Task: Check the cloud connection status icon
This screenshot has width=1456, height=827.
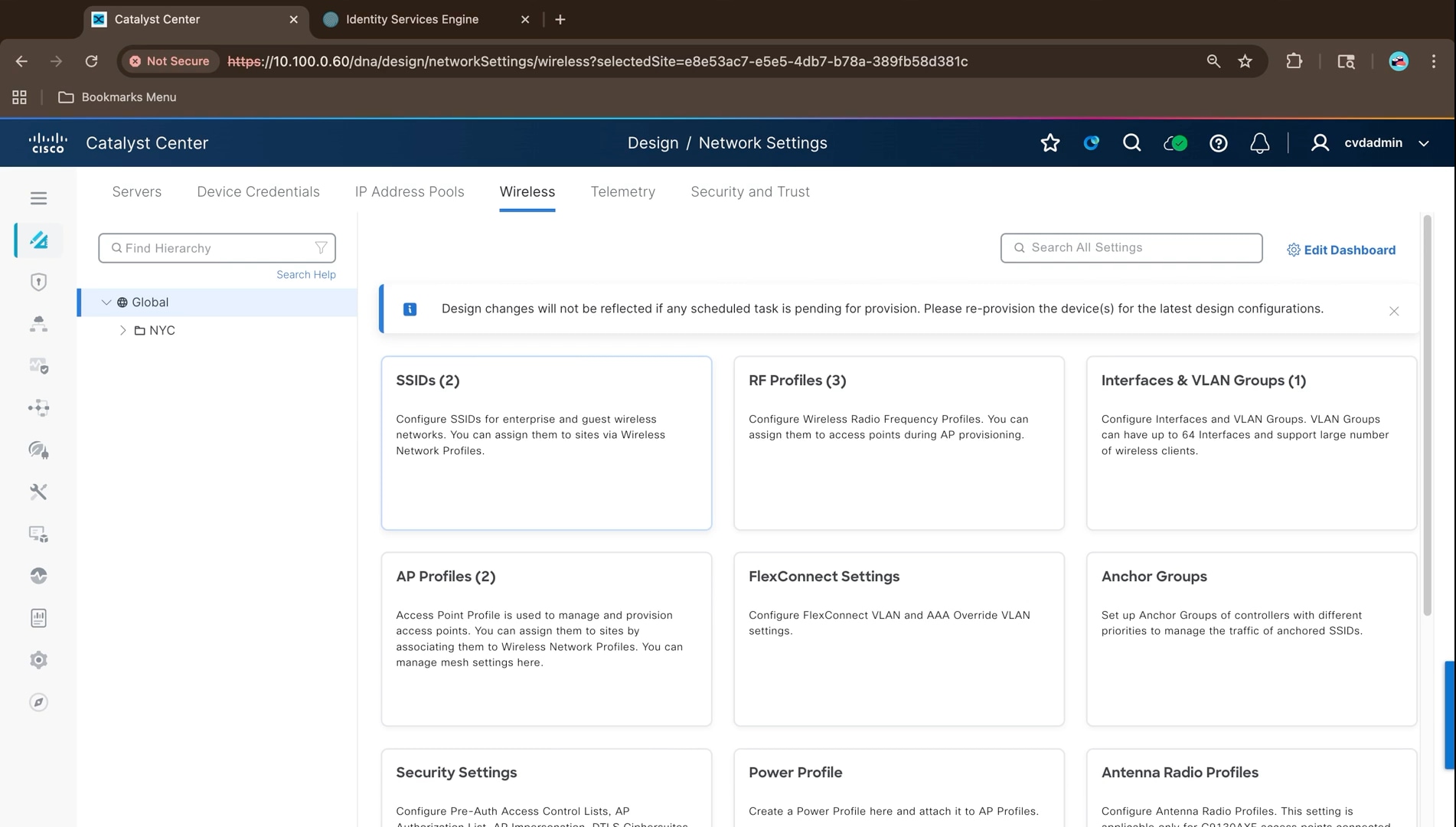Action: point(1175,143)
